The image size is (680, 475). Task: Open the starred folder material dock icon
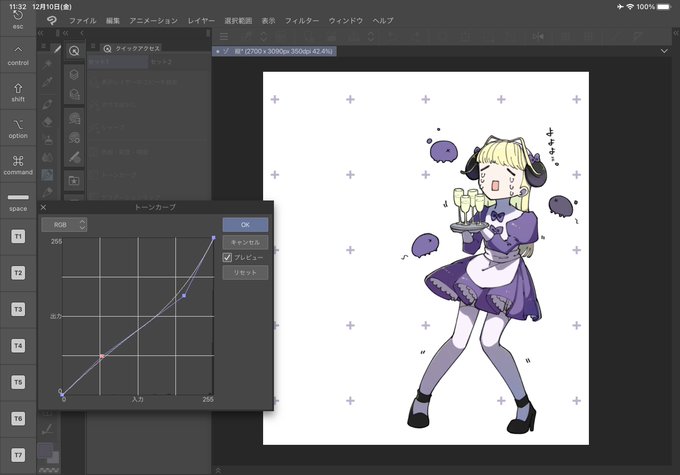click(74, 180)
